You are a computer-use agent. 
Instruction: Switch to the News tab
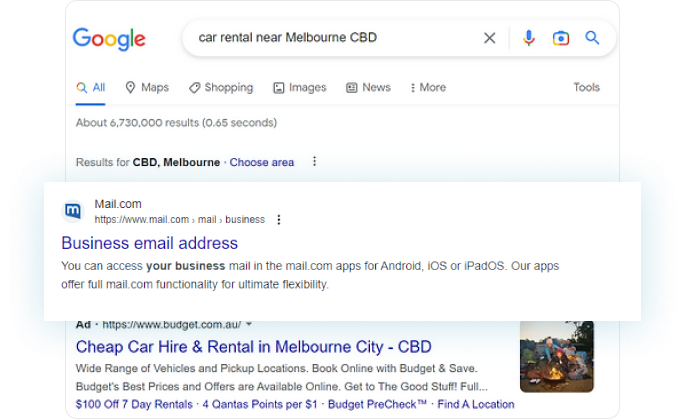[x=368, y=87]
